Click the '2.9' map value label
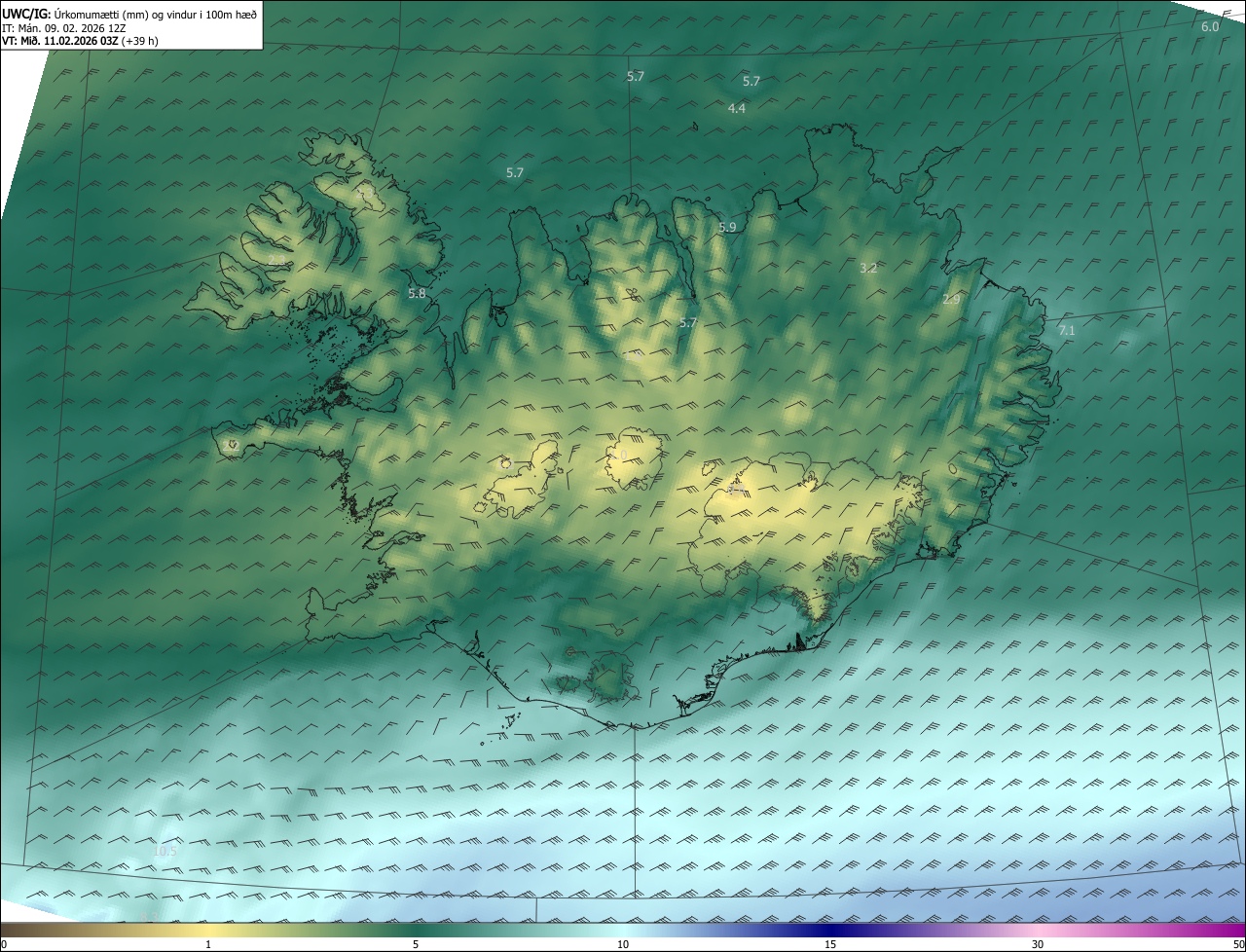 (x=951, y=301)
